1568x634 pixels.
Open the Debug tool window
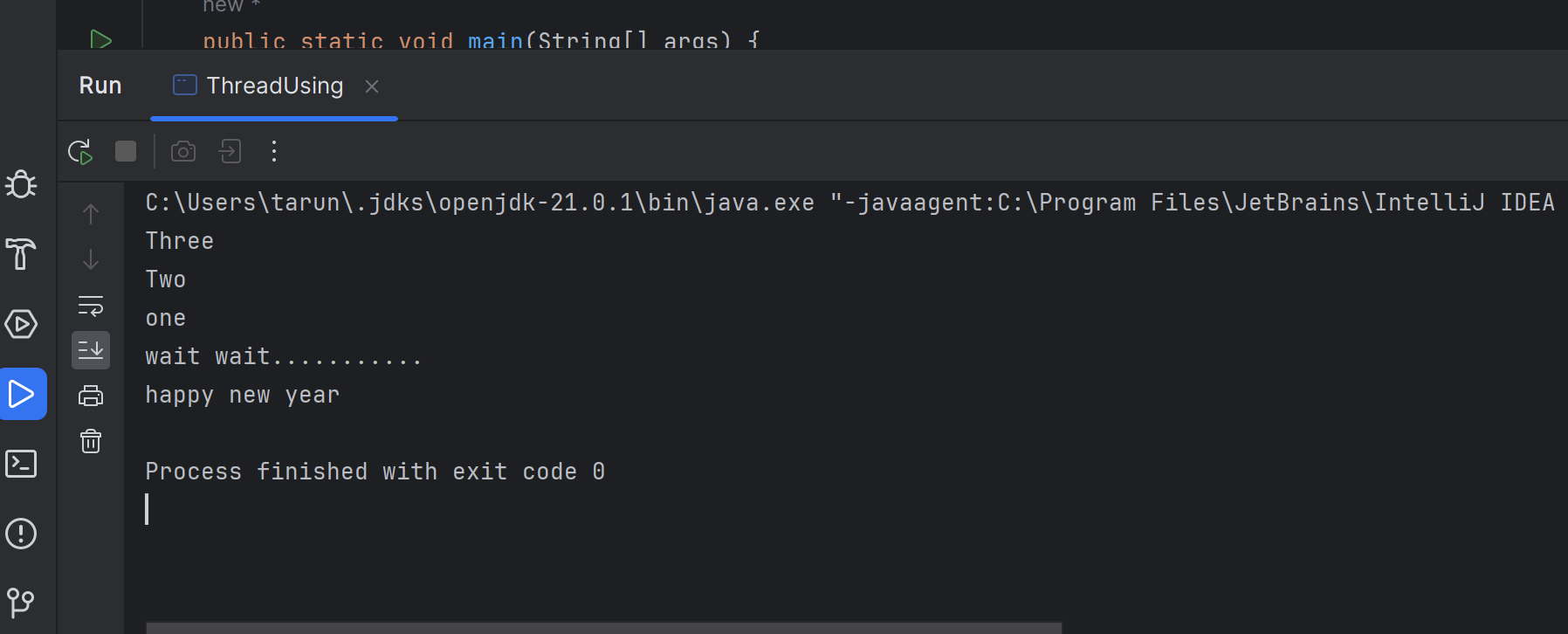[x=21, y=184]
